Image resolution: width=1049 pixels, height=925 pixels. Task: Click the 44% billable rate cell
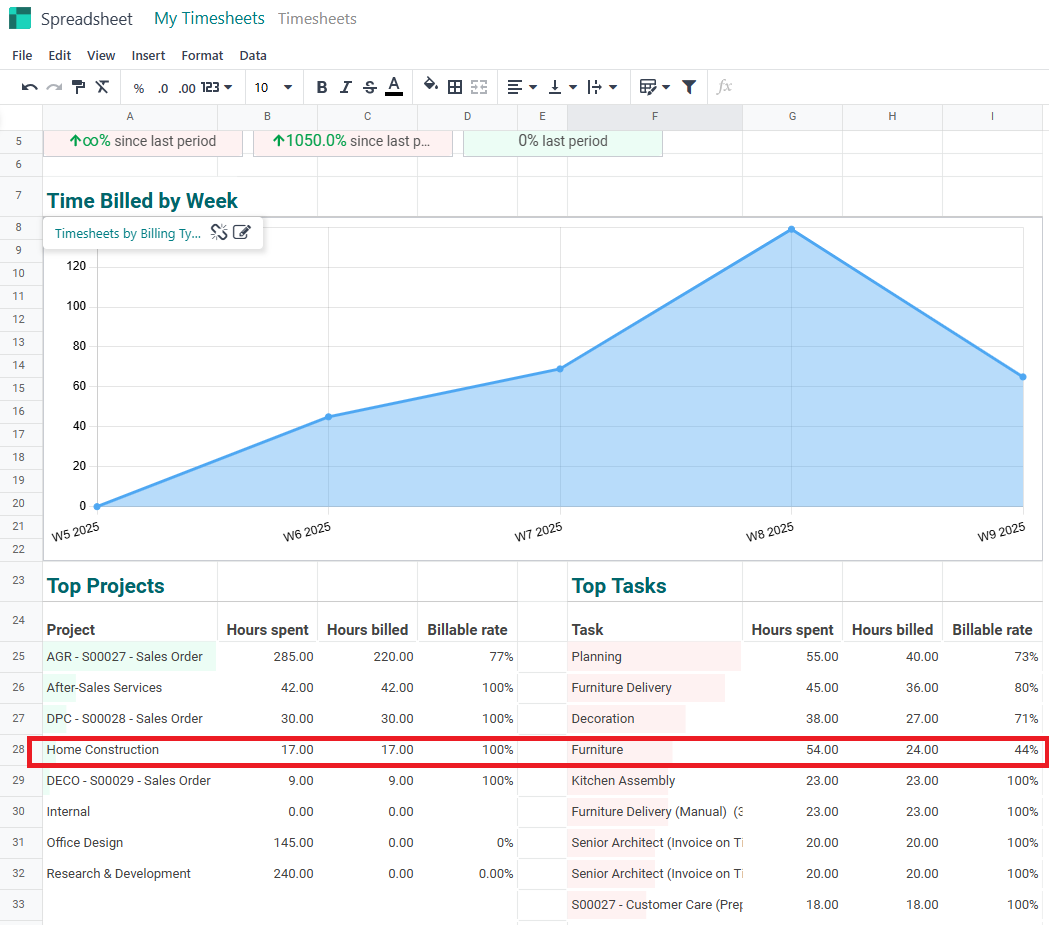(992, 750)
